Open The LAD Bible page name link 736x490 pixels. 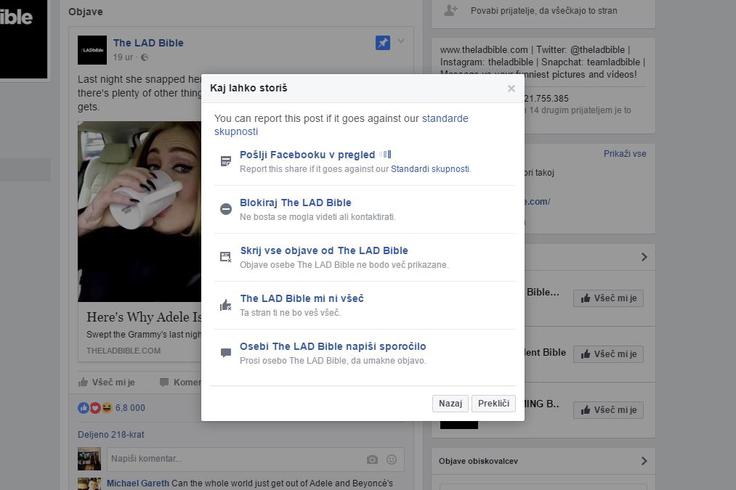coord(148,43)
